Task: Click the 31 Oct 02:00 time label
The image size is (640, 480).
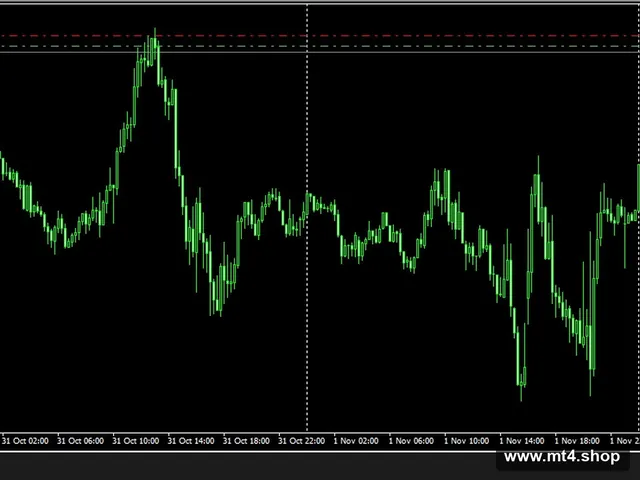Action: [25, 441]
